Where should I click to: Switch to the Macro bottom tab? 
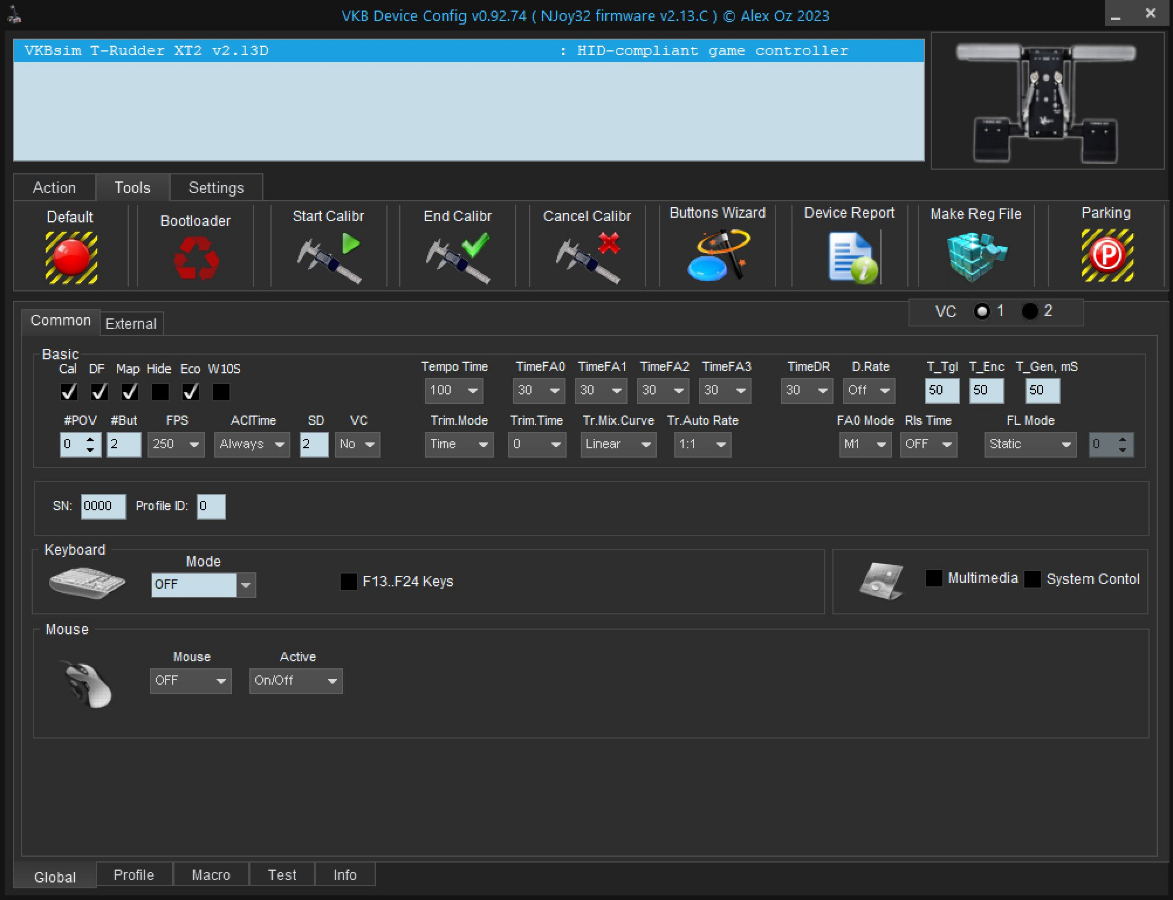tap(211, 875)
